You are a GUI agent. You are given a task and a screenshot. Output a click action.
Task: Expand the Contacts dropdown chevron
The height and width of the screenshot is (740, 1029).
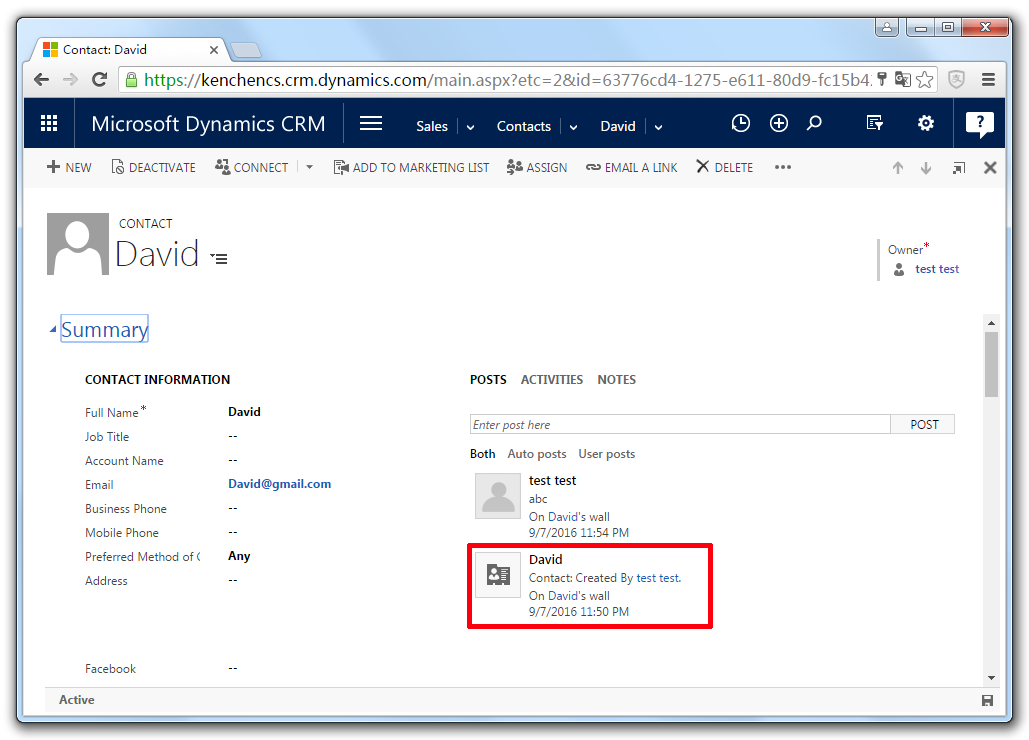[x=573, y=127]
